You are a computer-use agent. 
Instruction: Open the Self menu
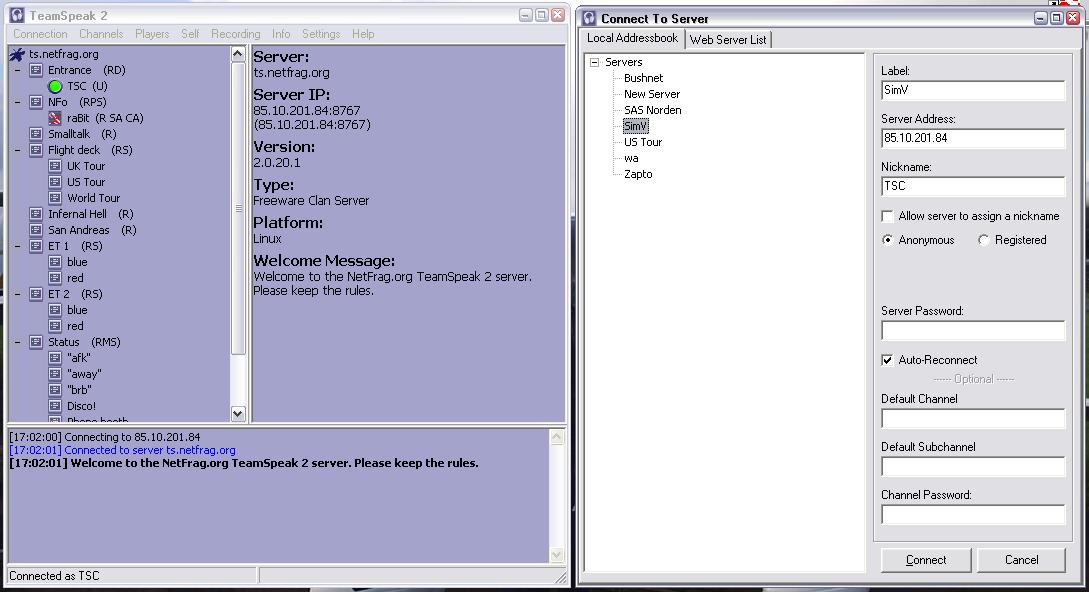point(190,34)
